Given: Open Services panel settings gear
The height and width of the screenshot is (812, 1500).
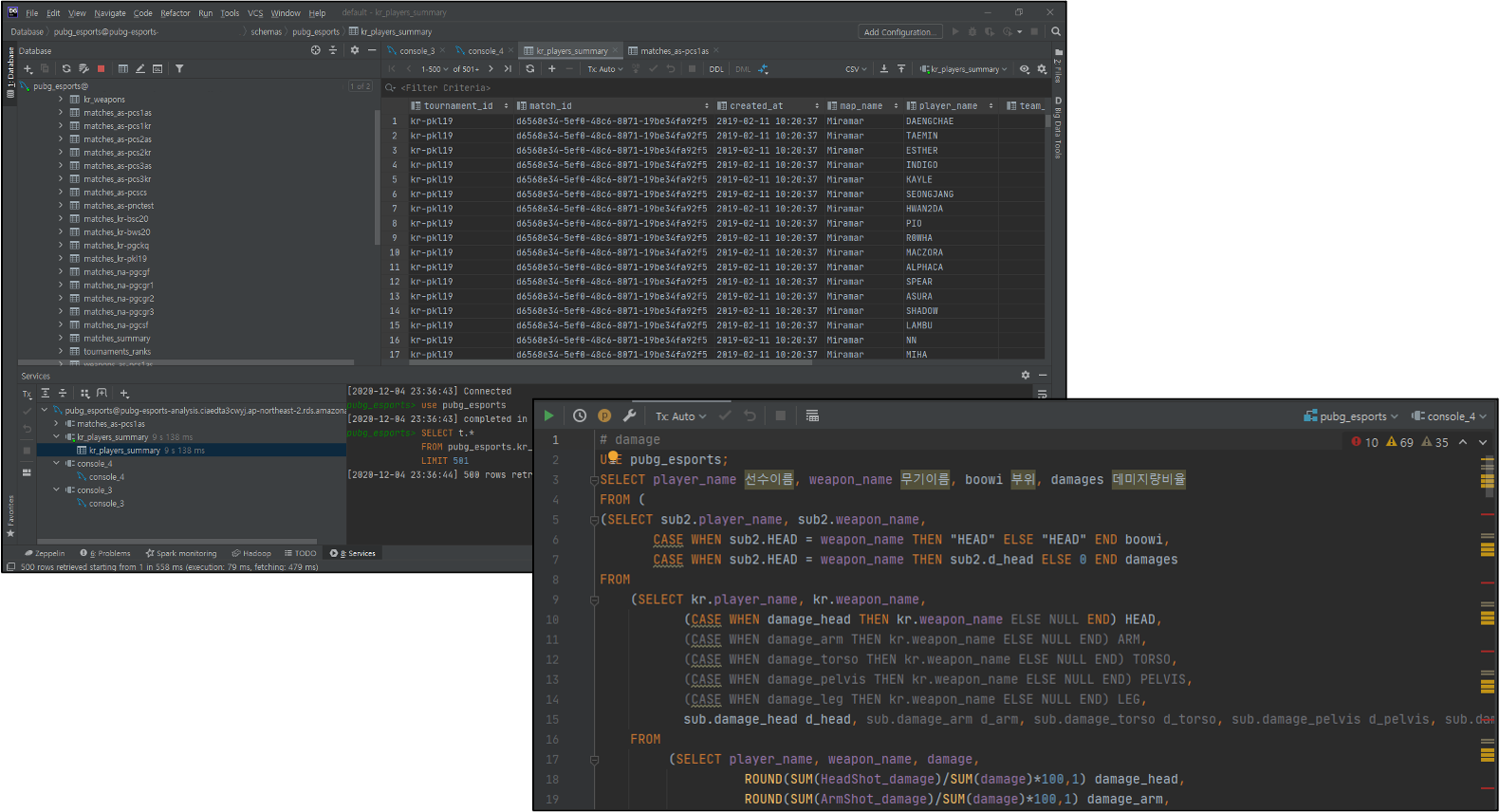Looking at the screenshot, I should click(1026, 375).
